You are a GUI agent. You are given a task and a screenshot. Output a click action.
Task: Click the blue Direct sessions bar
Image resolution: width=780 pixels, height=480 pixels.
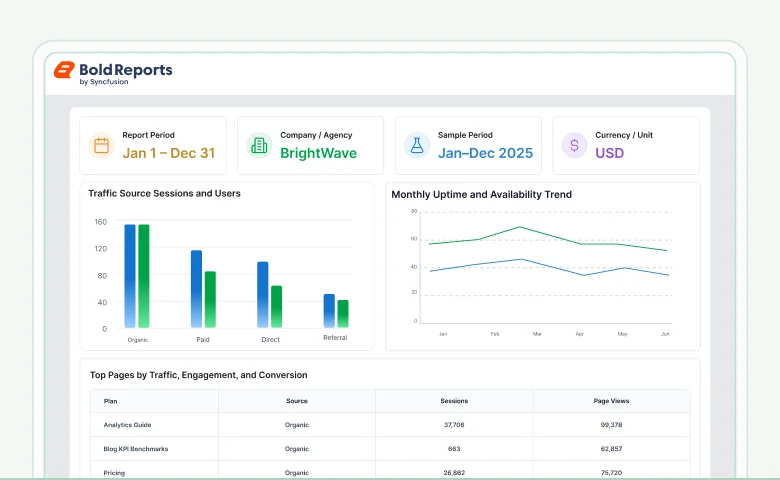click(x=263, y=294)
